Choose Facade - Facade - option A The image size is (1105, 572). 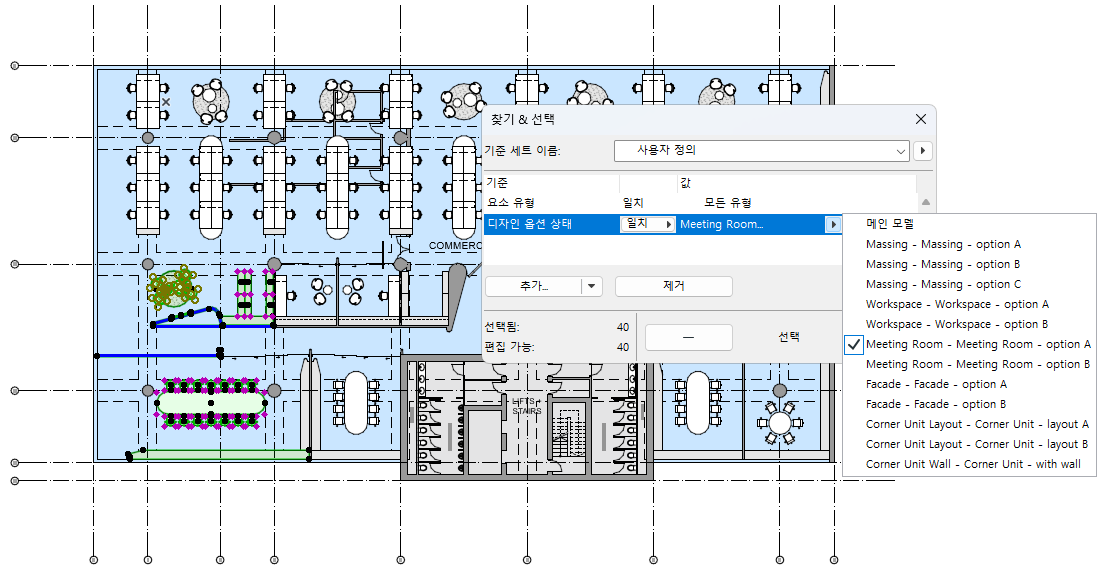coord(969,384)
